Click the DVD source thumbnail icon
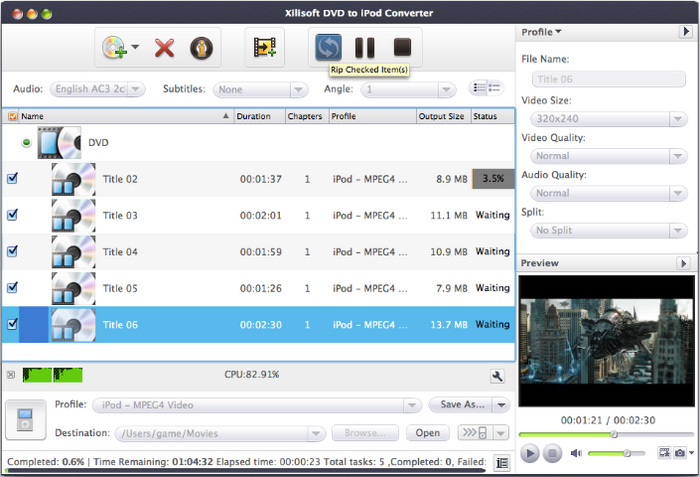The image size is (700, 477). (x=59, y=142)
